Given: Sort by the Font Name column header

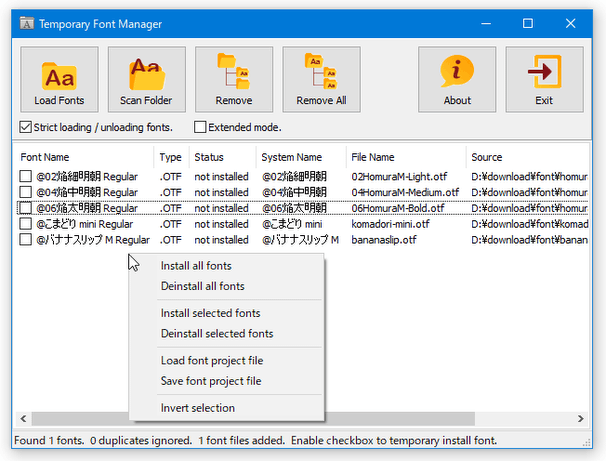Looking at the screenshot, I should pyautogui.click(x=85, y=157).
